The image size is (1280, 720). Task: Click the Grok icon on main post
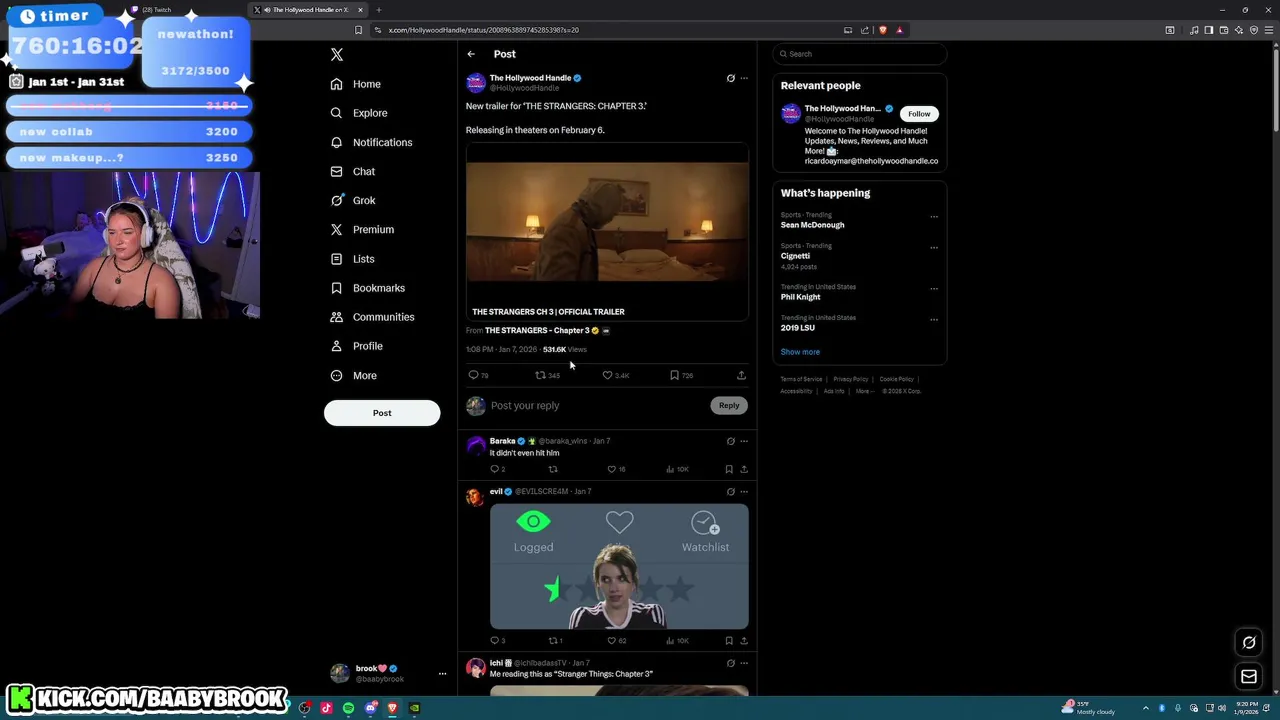[730, 78]
